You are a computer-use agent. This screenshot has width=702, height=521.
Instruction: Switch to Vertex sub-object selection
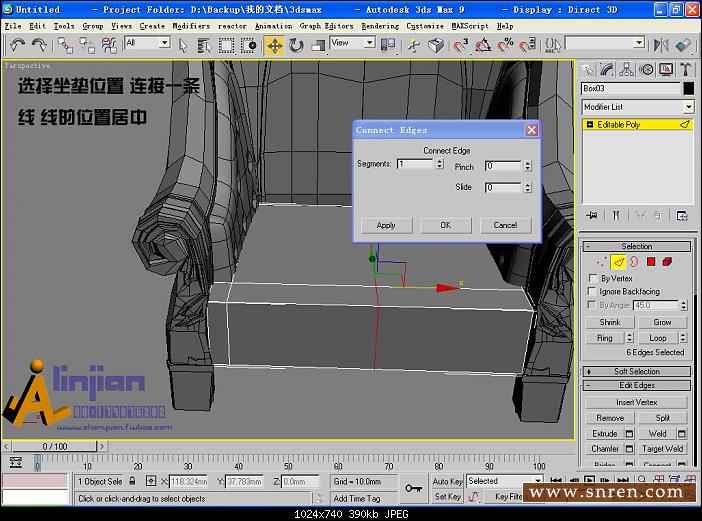point(602,262)
